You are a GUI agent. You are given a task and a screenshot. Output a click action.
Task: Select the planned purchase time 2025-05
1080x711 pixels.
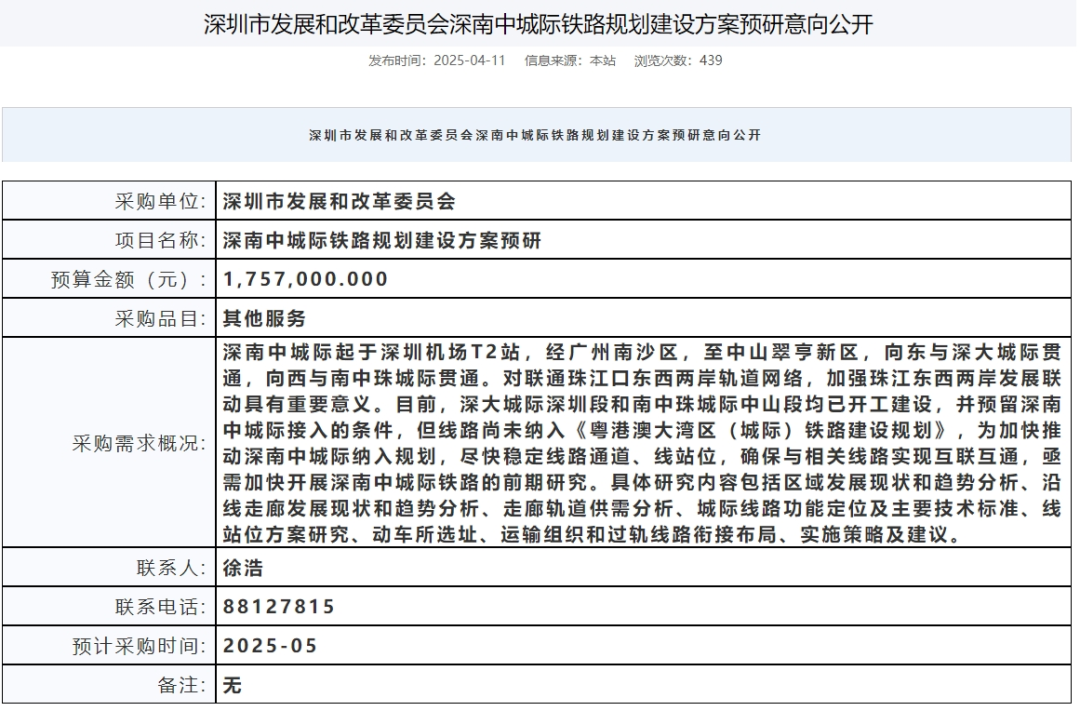(x=269, y=646)
